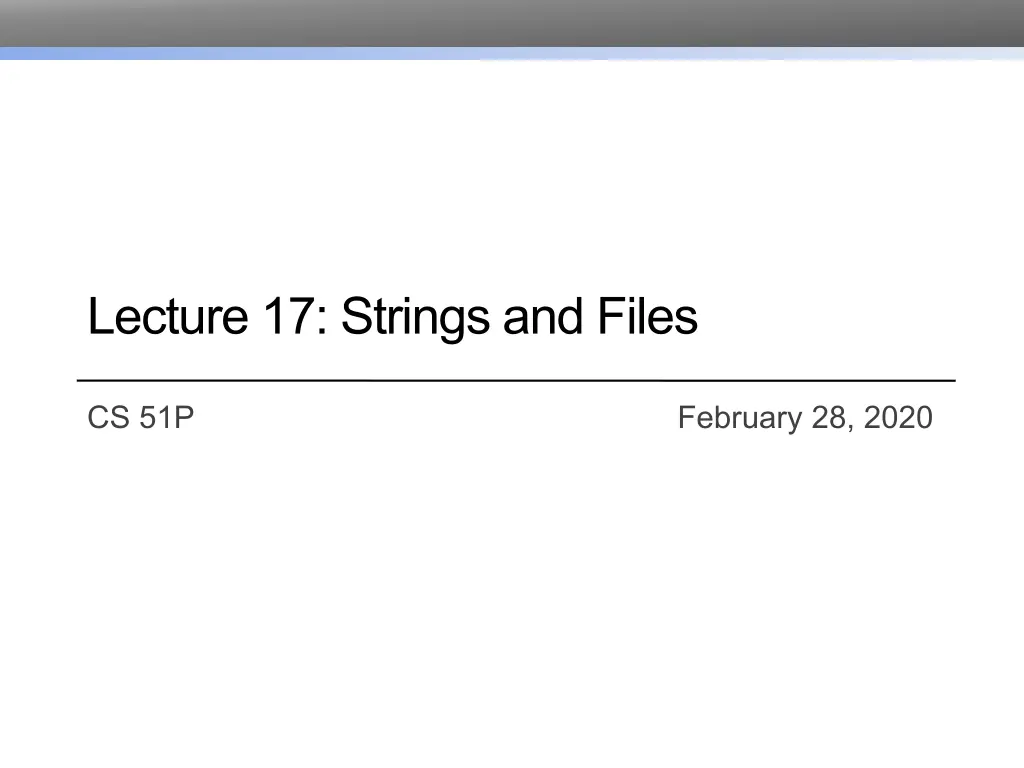Click the right end of the divider line
1024x768 pixels.
(x=951, y=381)
